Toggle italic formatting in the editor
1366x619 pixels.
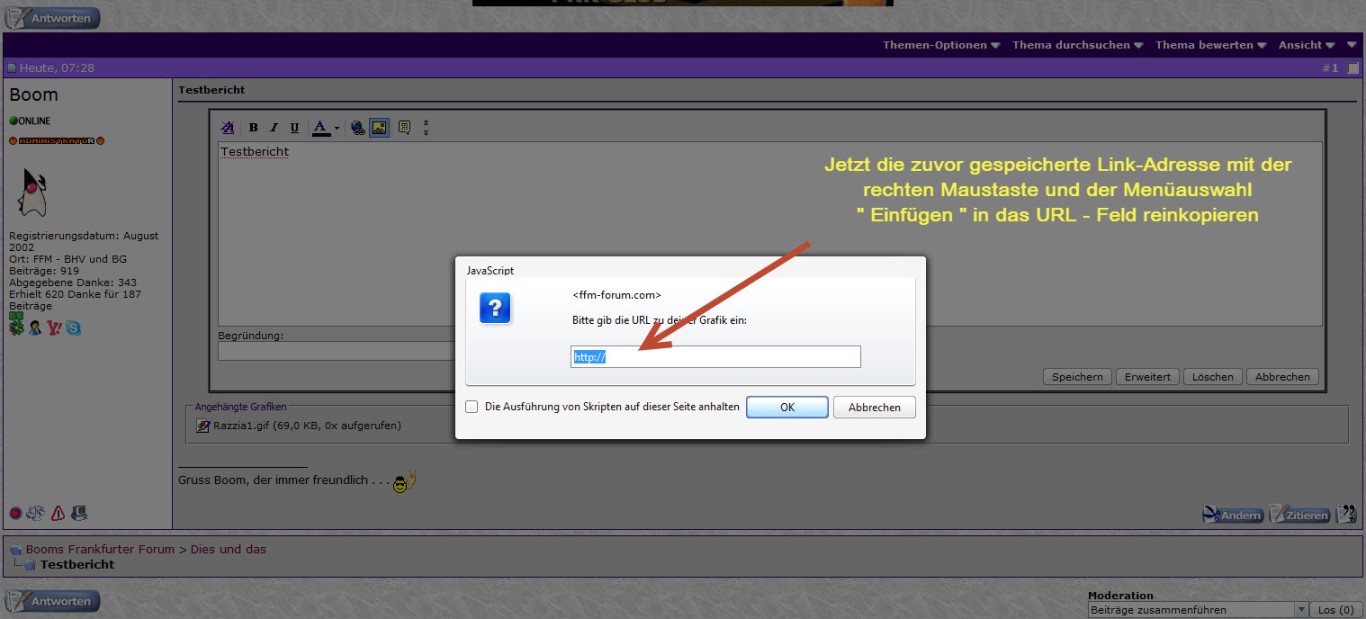[273, 128]
